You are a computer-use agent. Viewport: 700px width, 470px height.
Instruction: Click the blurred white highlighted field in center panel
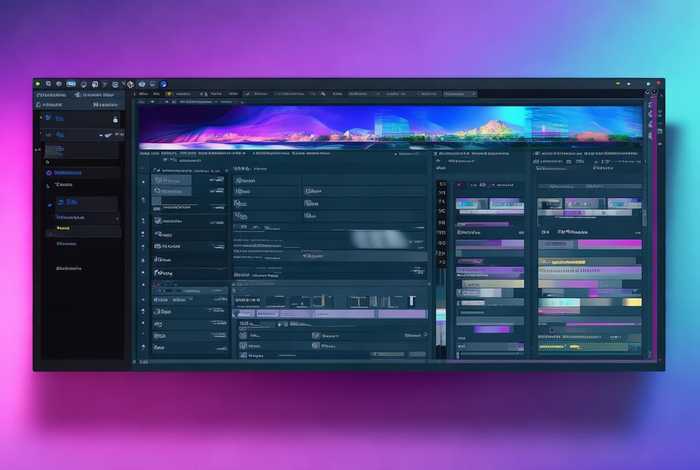377,240
